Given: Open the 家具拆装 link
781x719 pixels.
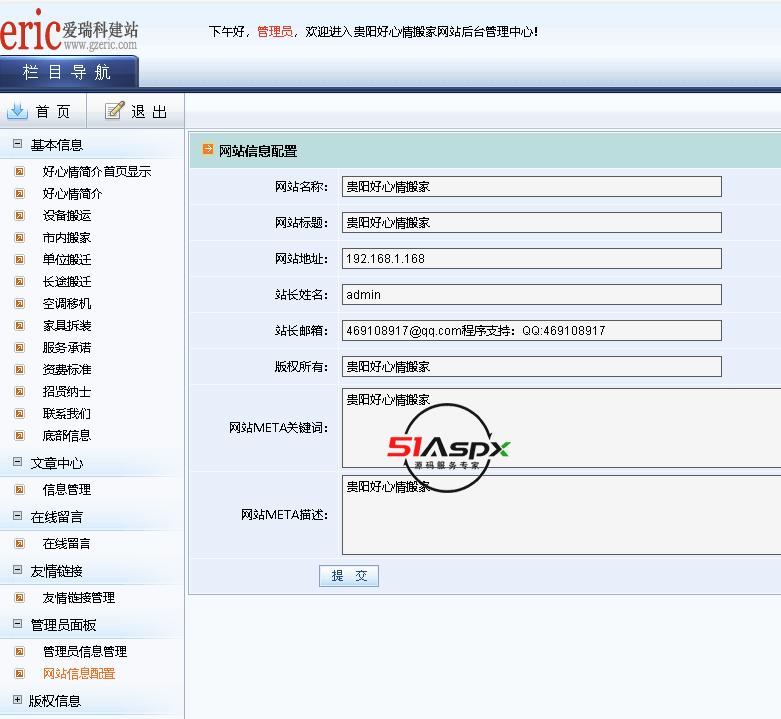Looking at the screenshot, I should [67, 326].
